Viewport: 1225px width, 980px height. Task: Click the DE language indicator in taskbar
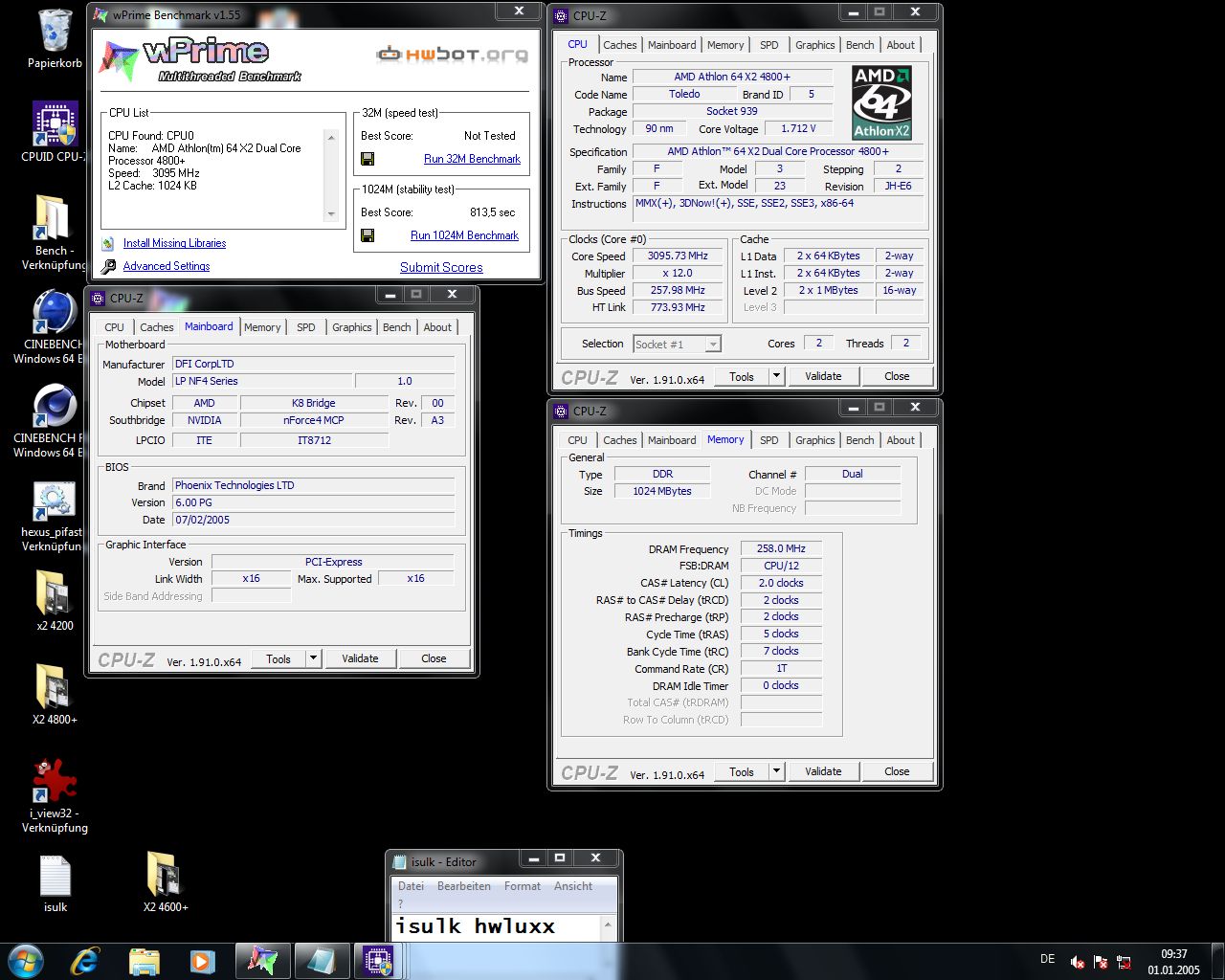(x=1048, y=959)
